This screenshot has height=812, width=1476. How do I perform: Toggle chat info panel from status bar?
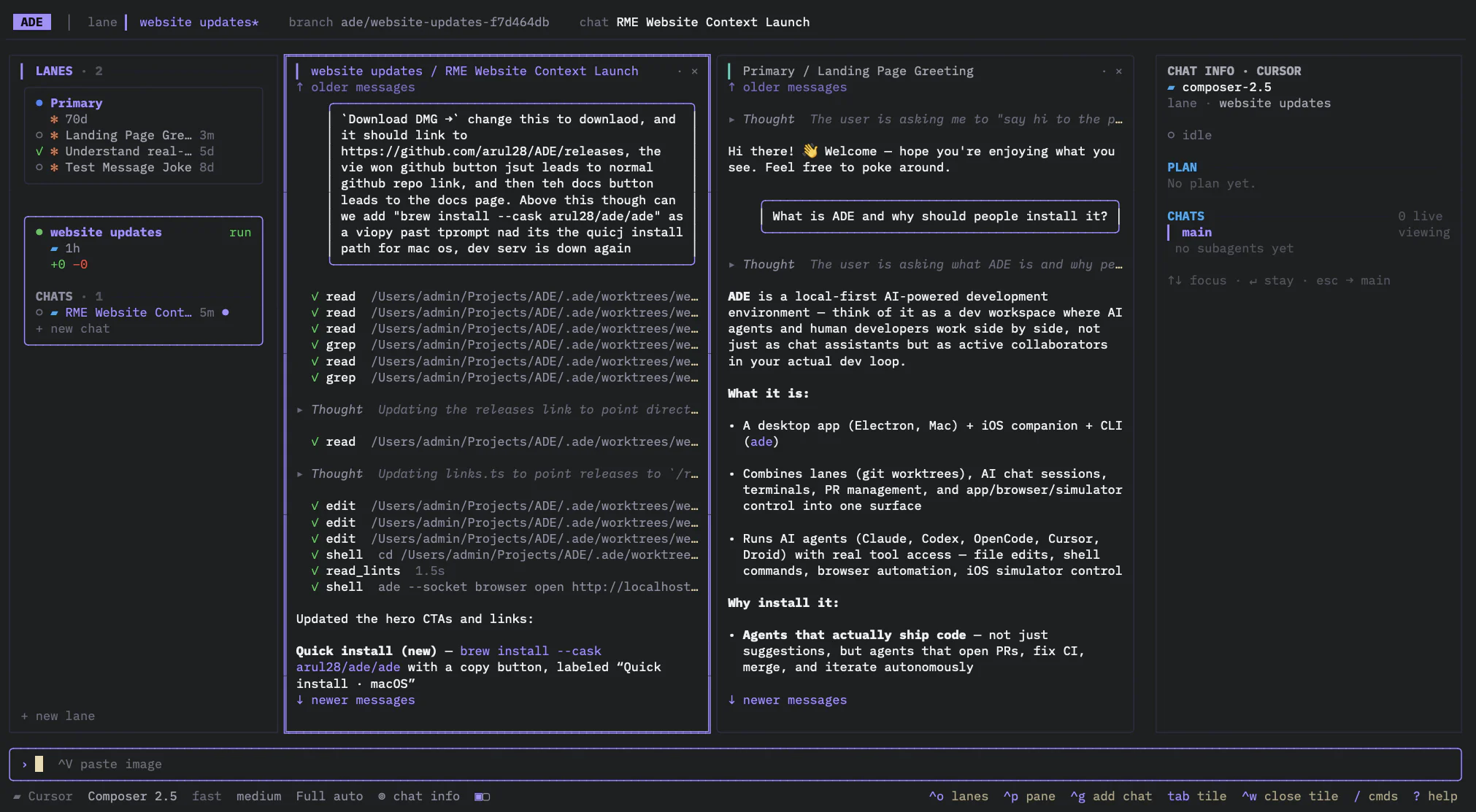coord(426,796)
